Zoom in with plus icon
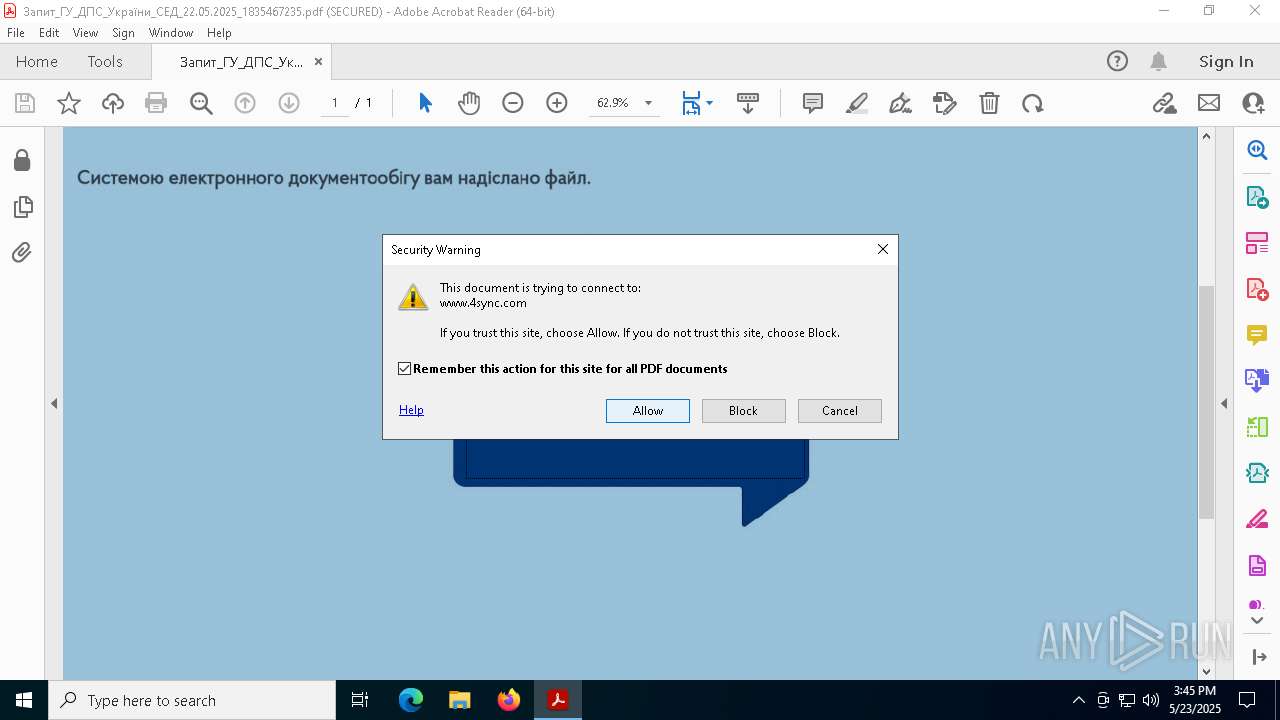Screen dimensions: 1280x720 point(557,103)
